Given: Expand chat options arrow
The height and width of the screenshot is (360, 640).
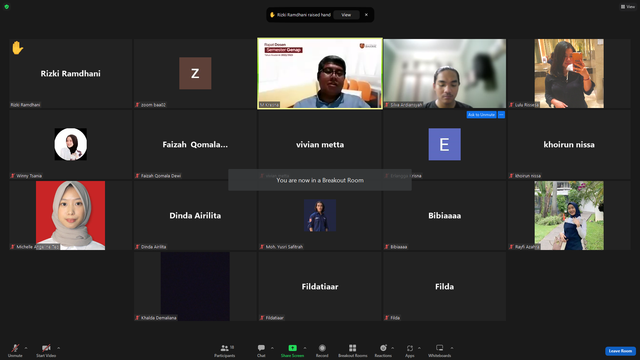Looking at the screenshot, I should (x=272, y=348).
